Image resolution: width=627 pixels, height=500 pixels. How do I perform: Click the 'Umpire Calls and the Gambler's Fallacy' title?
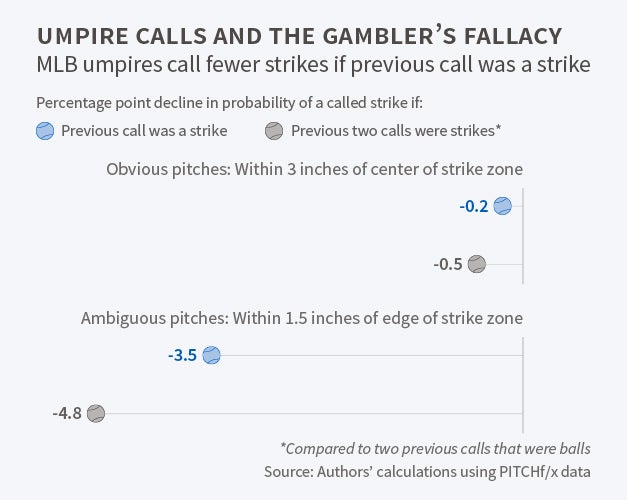299,36
